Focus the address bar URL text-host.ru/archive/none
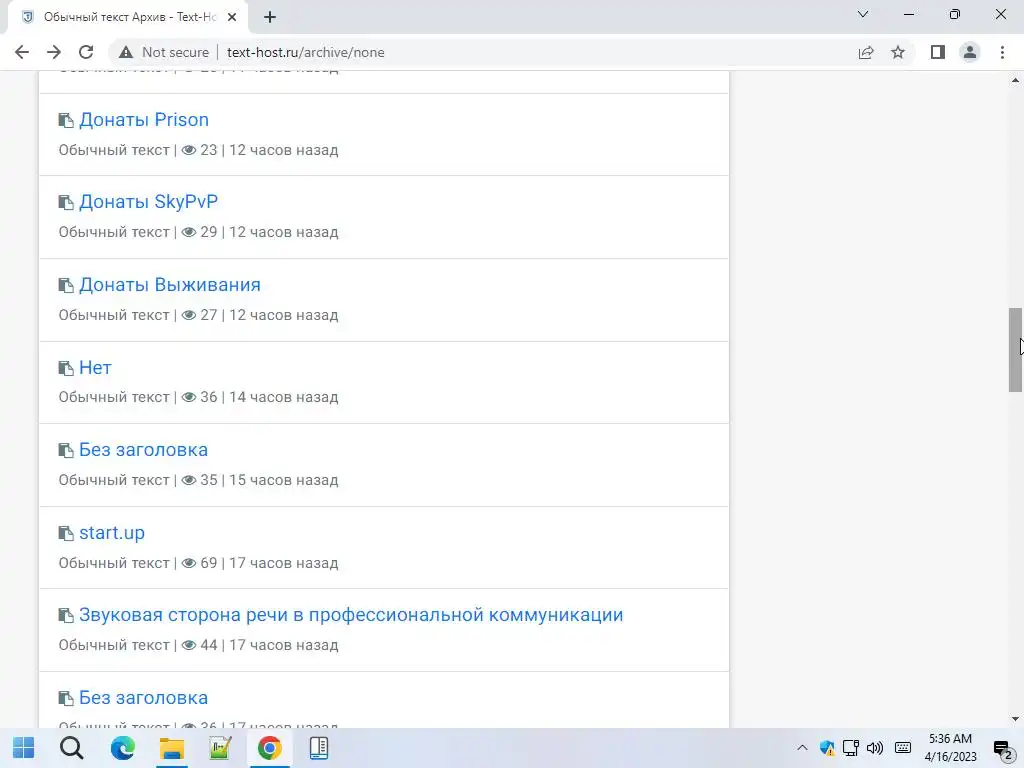 click(x=306, y=52)
